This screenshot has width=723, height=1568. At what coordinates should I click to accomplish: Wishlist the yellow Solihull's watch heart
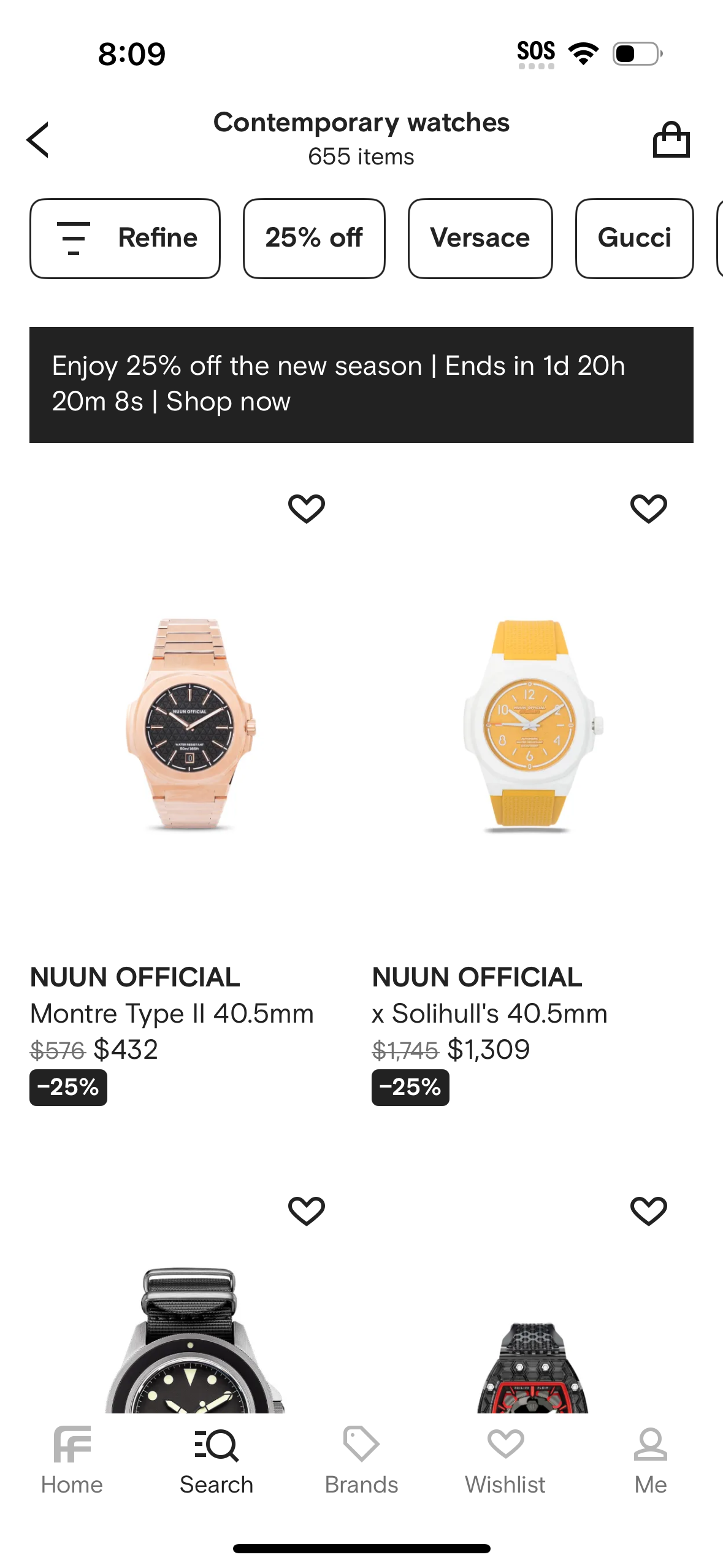(648, 509)
